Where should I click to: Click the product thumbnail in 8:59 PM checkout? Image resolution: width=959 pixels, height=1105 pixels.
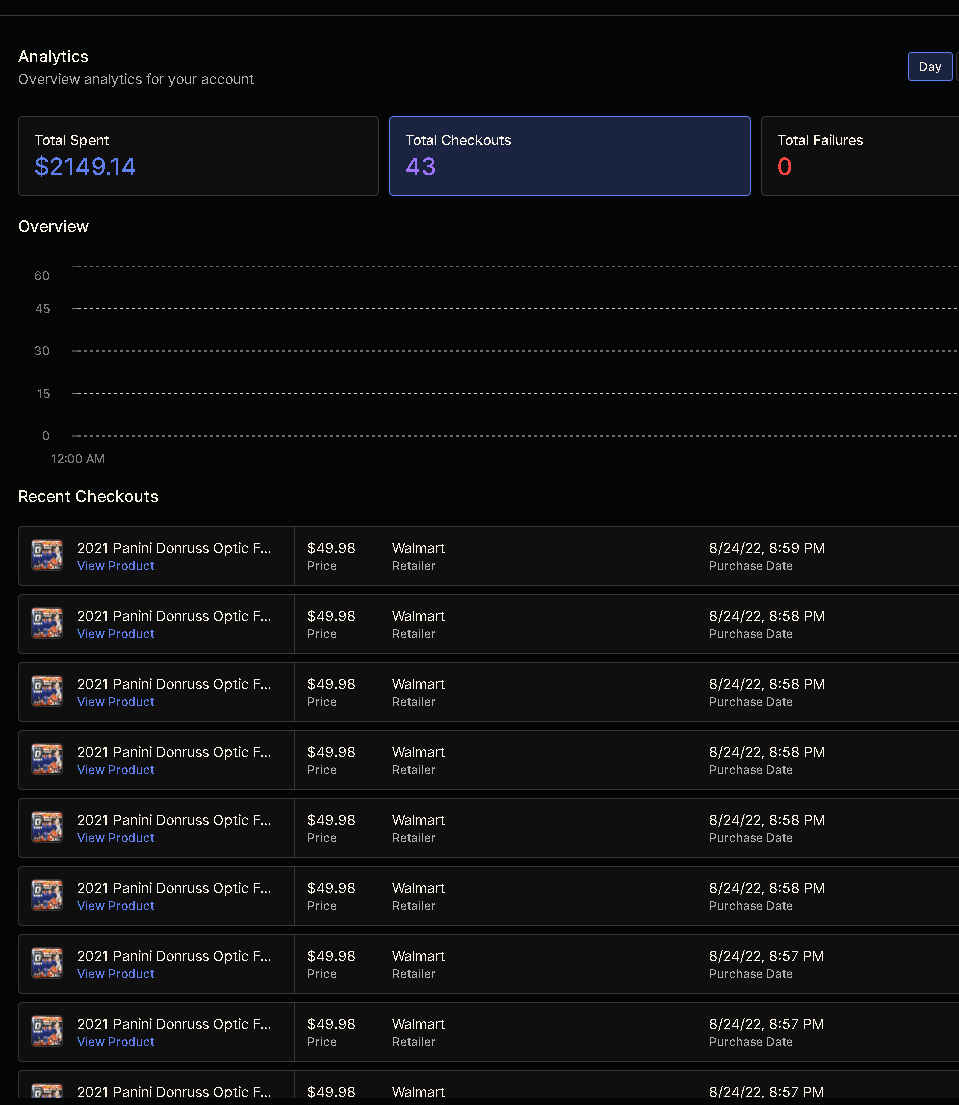point(47,555)
